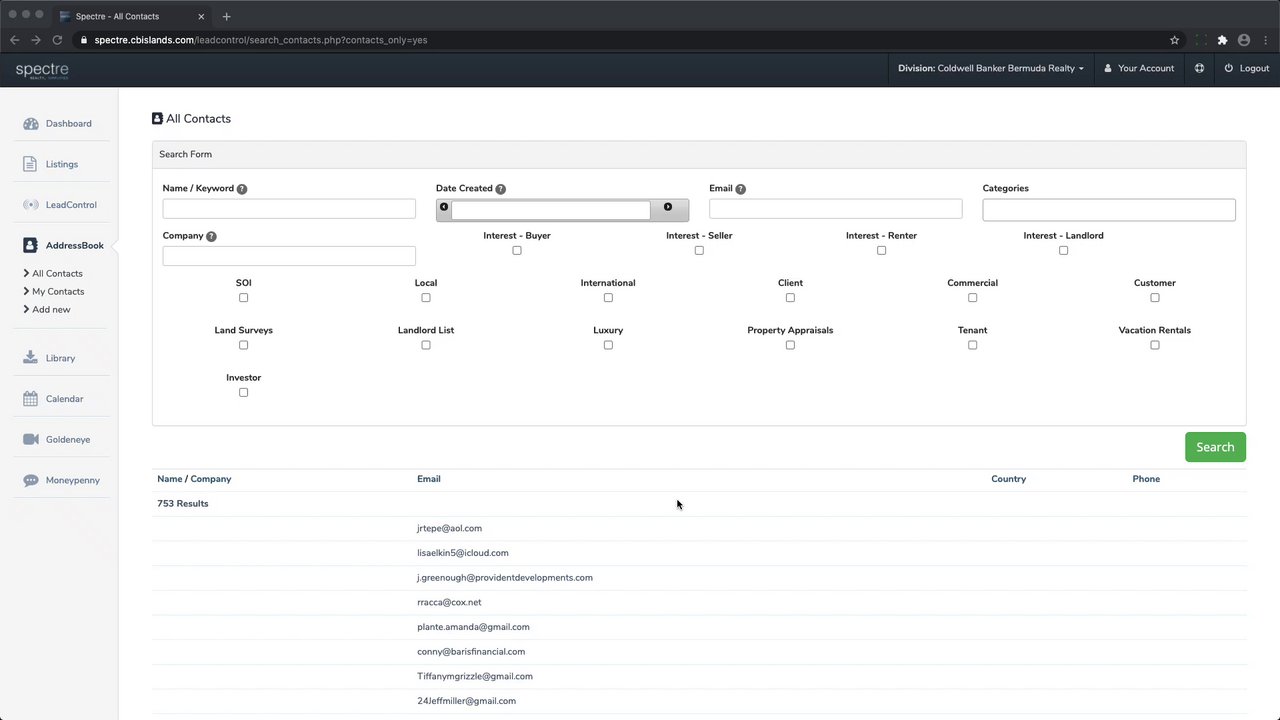Viewport: 1280px width, 720px height.
Task: Open contact jrtepe@aol.com
Action: [449, 528]
